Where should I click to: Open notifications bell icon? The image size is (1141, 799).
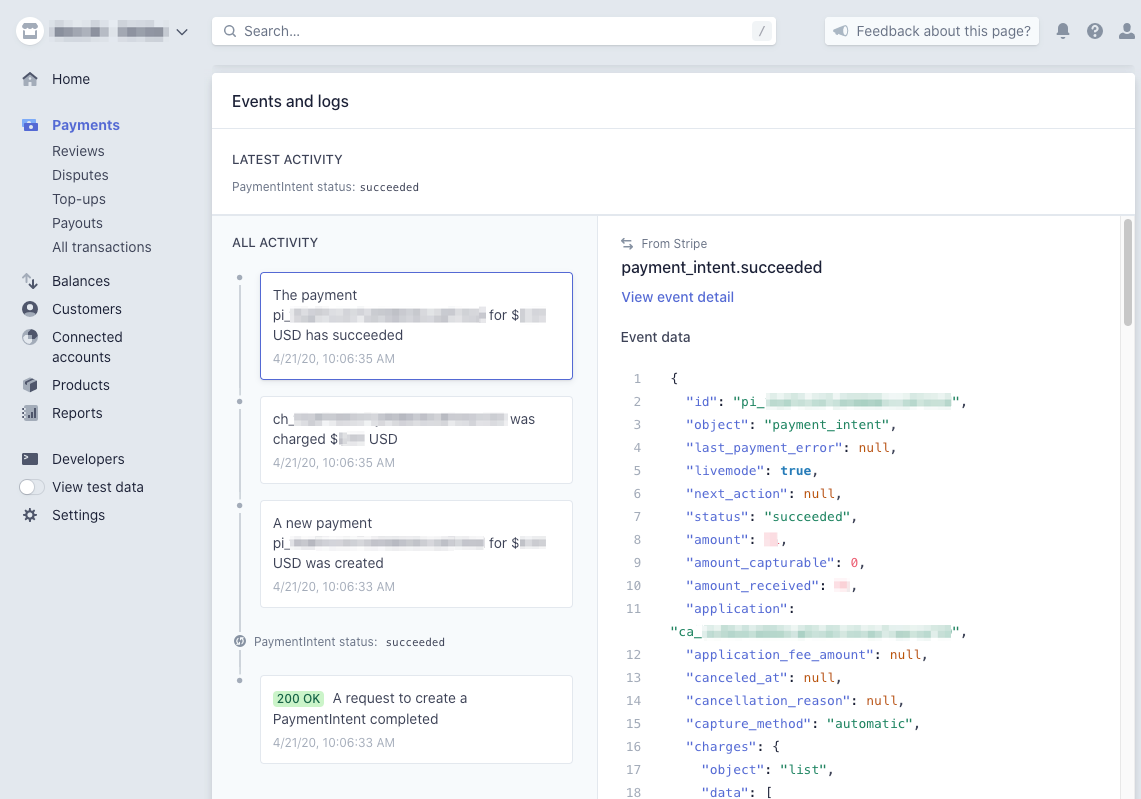tap(1063, 31)
